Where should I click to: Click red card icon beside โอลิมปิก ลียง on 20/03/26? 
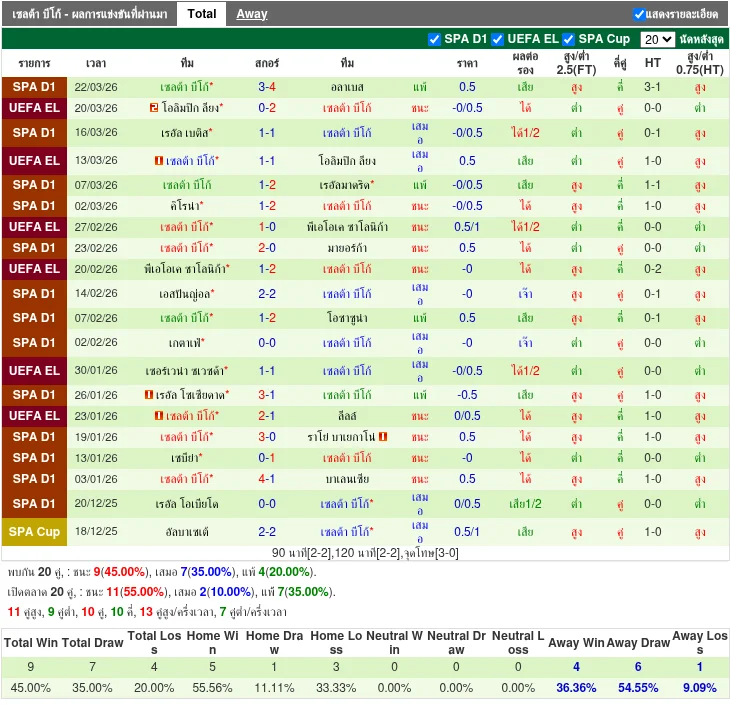[153, 108]
